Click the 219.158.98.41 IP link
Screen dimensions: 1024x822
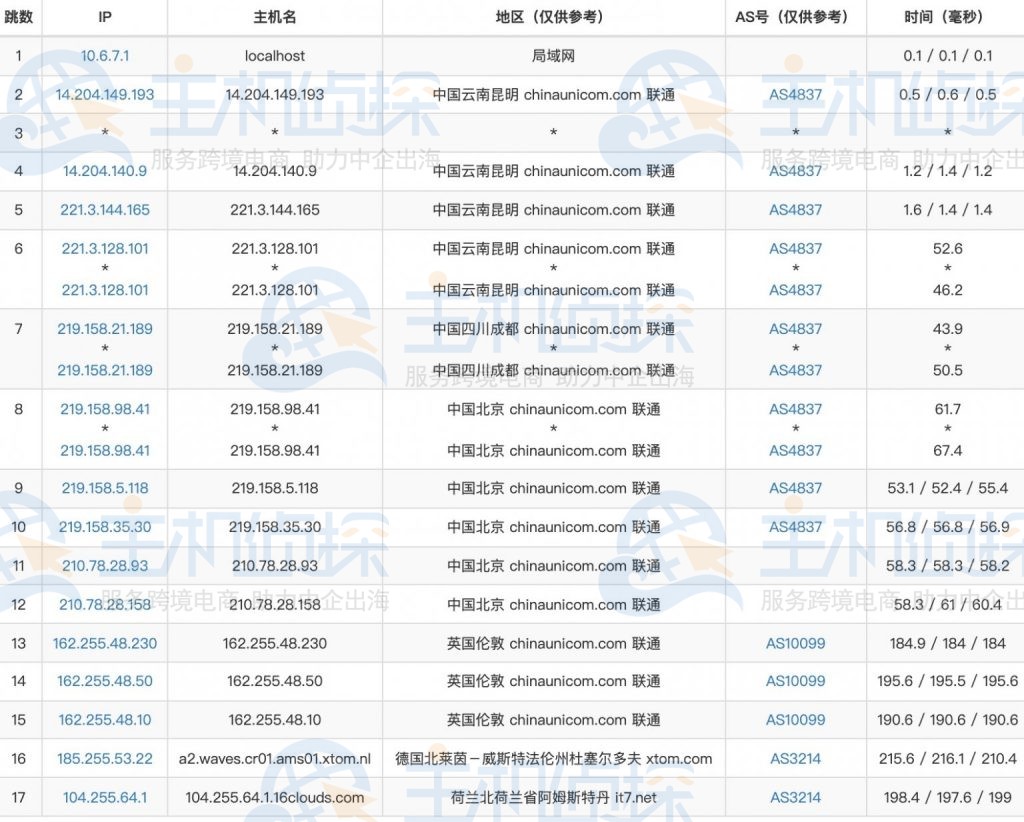pos(104,409)
